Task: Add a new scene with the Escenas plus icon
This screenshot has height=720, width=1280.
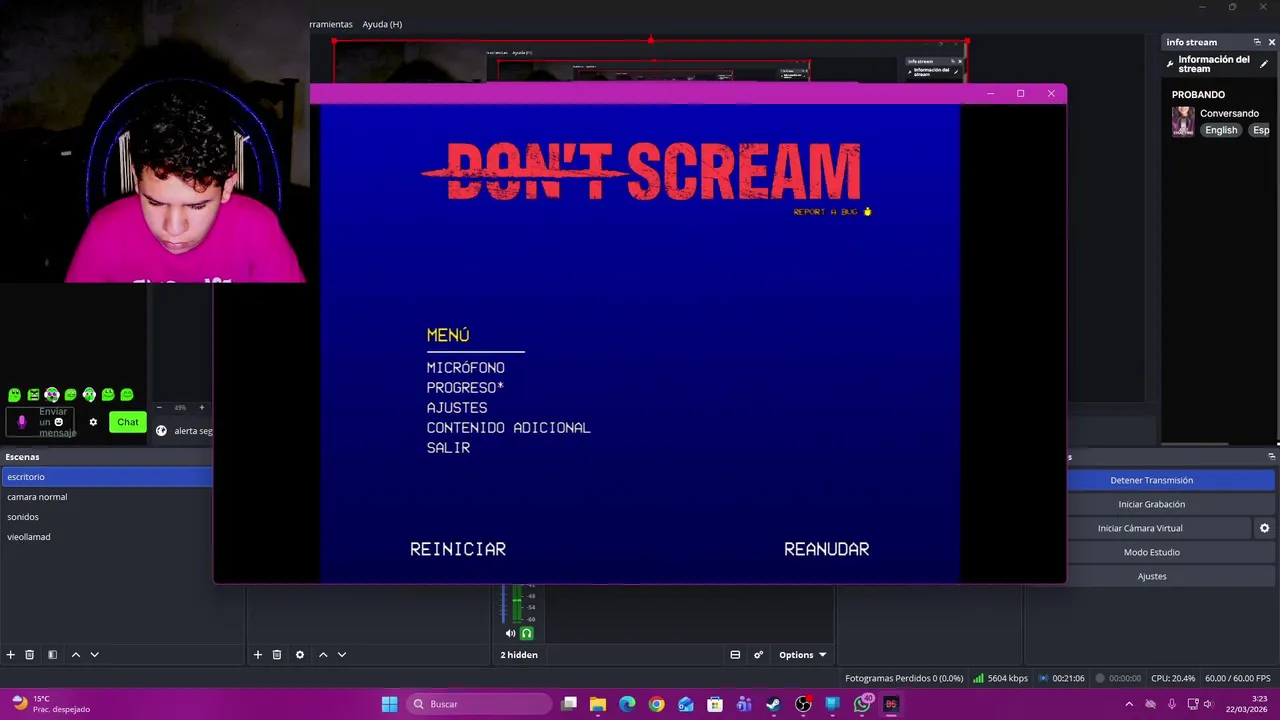Action: click(x=11, y=655)
